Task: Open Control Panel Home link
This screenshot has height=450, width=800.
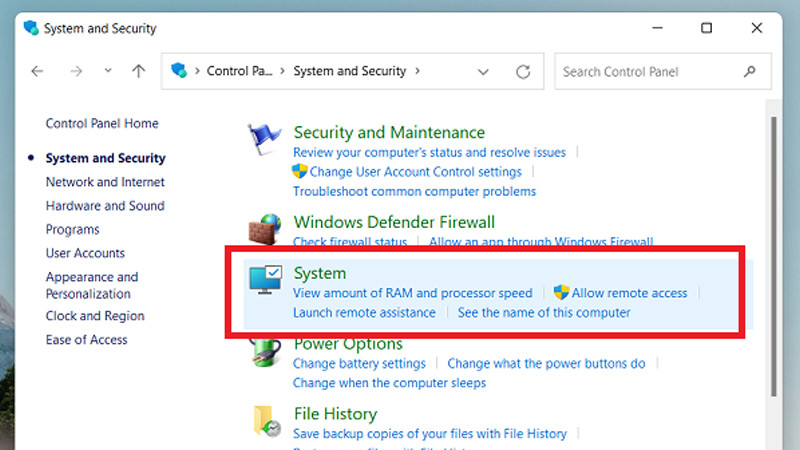Action: point(102,124)
